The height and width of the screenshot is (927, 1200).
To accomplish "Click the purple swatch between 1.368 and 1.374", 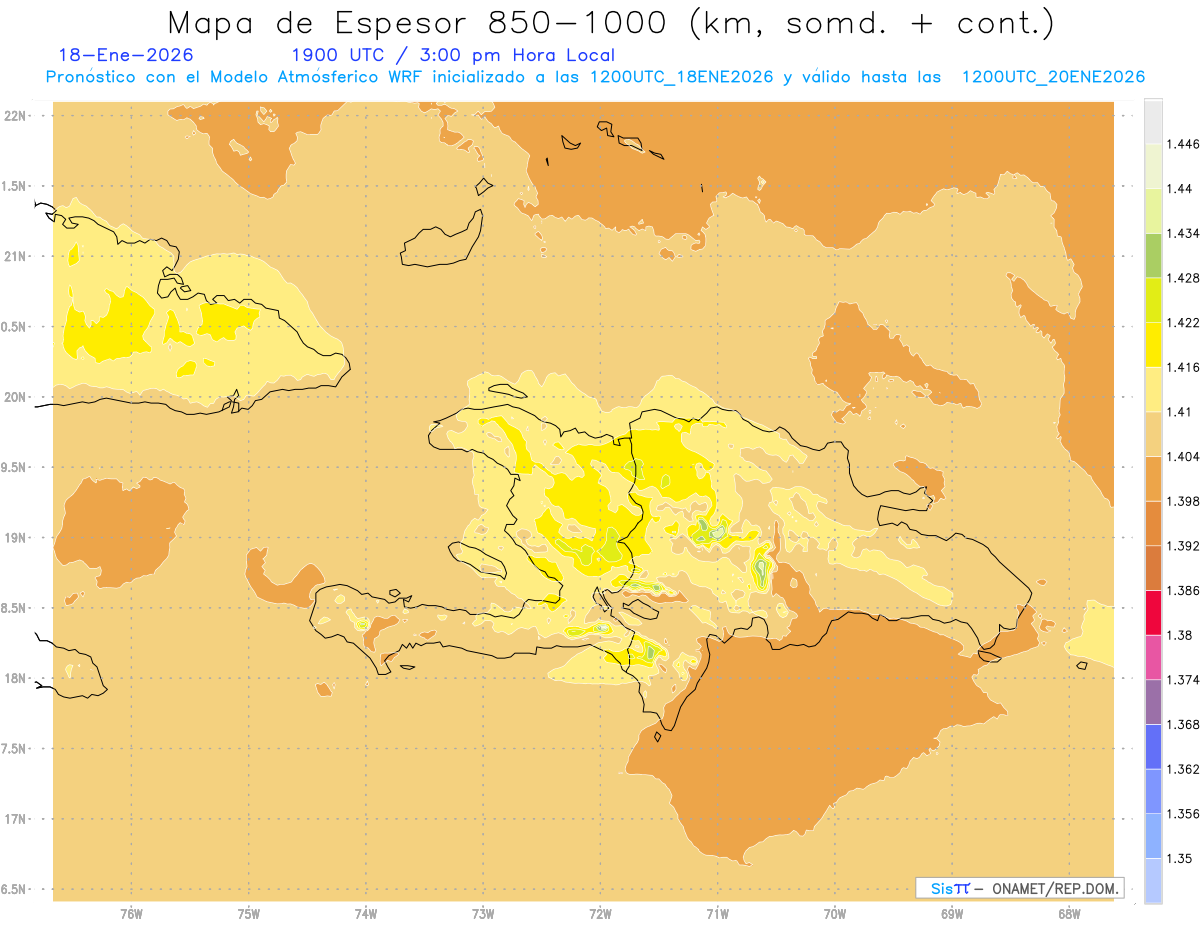I will click(1153, 702).
